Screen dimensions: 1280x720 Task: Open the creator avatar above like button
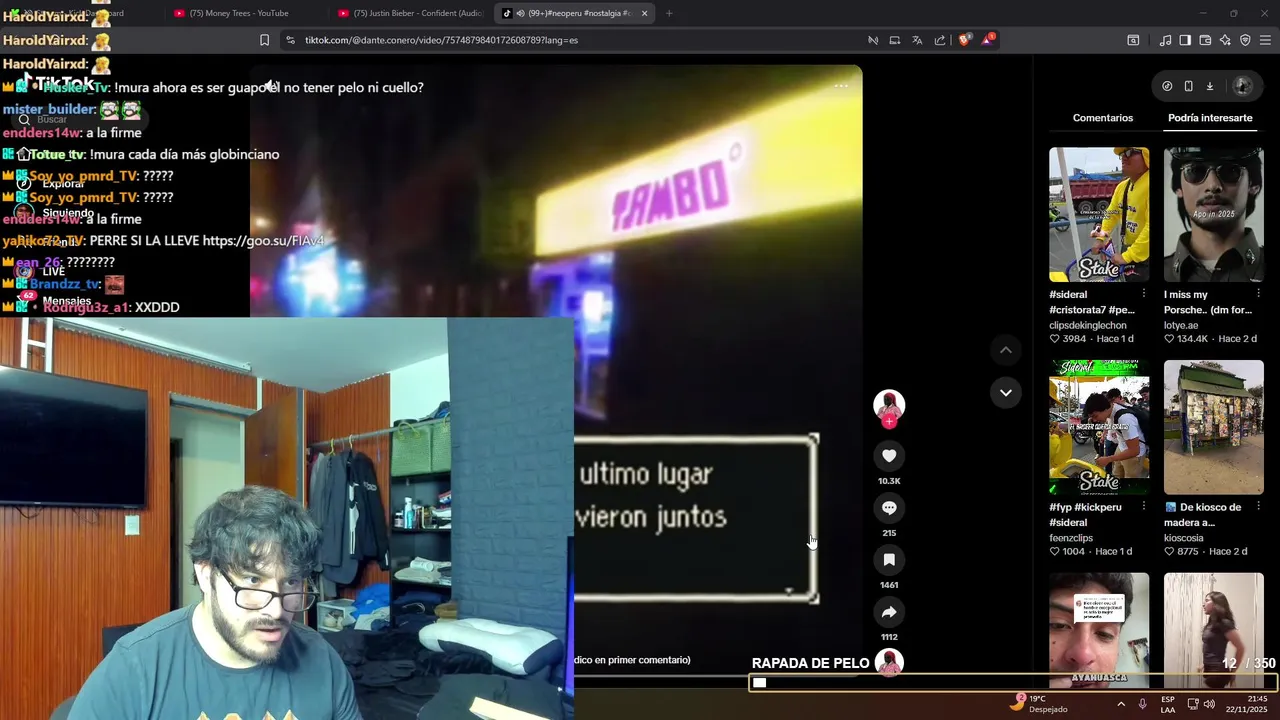click(889, 404)
